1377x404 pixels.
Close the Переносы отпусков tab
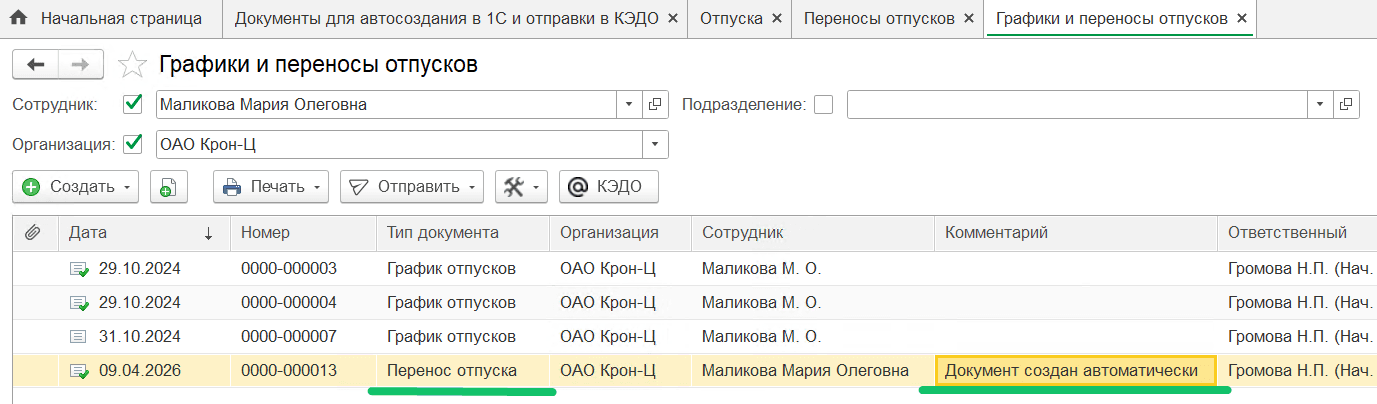click(970, 18)
